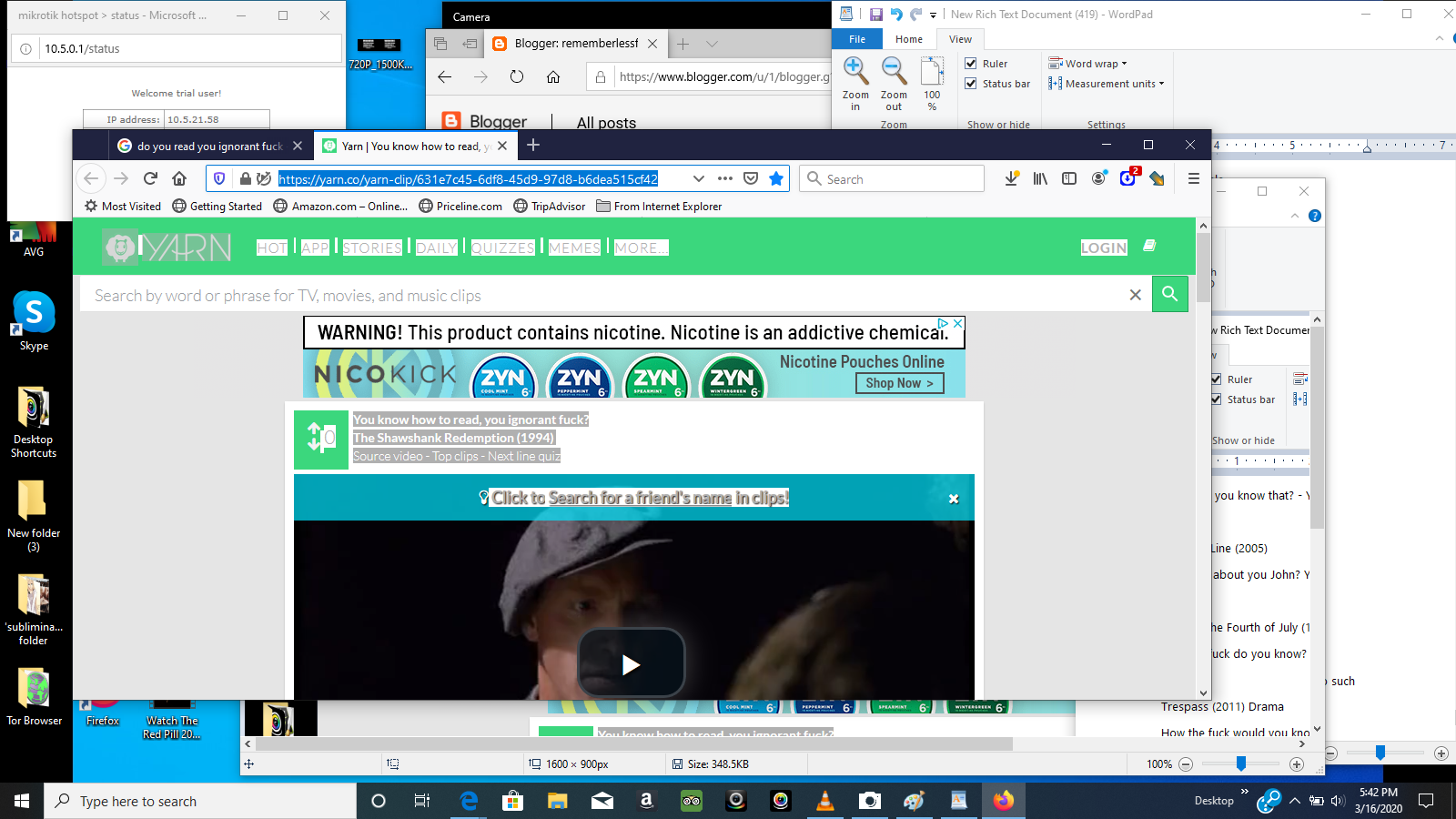Open Skype desktop shortcut
The image size is (1456, 819).
click(34, 321)
